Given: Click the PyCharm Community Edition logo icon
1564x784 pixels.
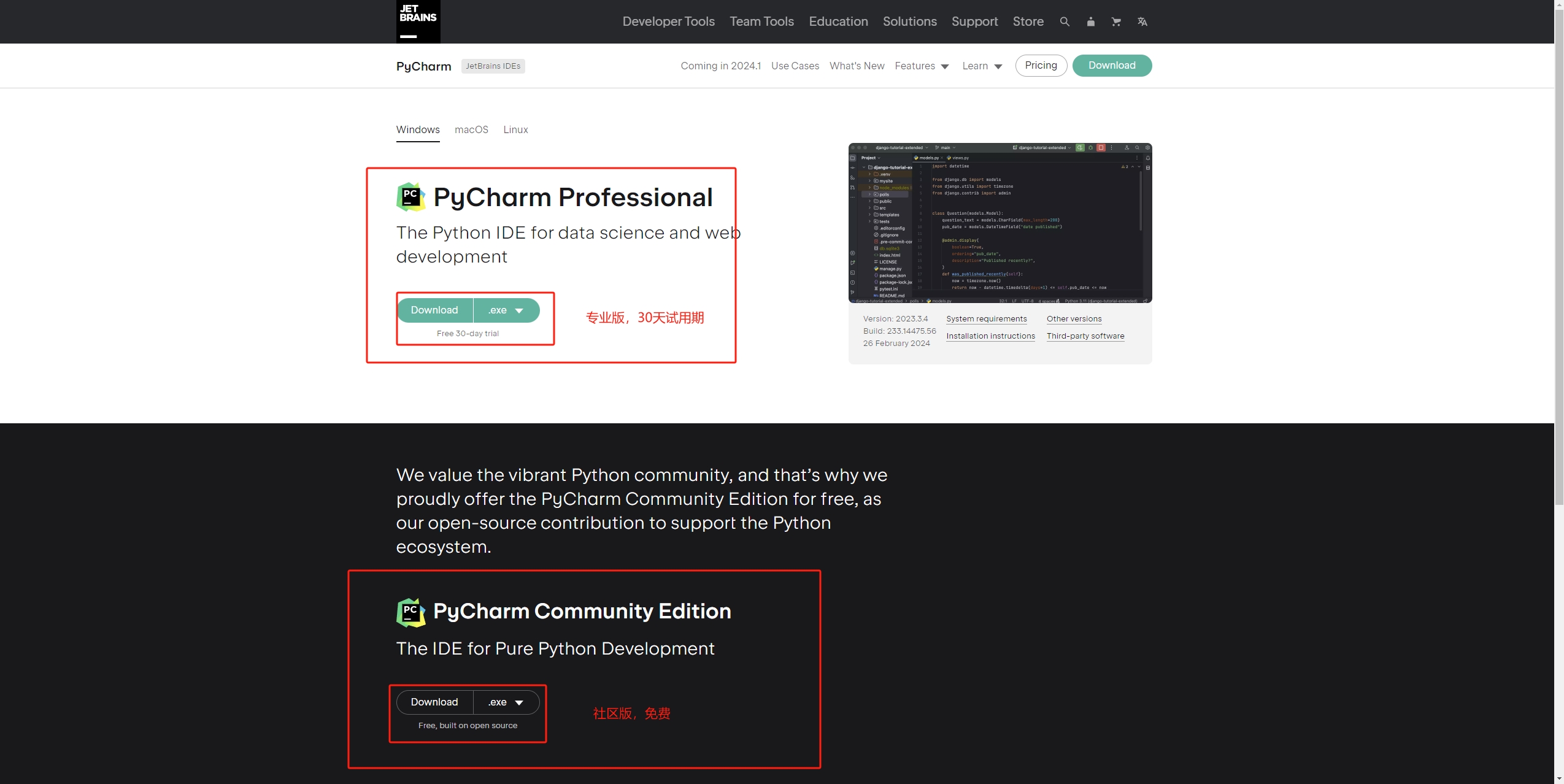Looking at the screenshot, I should [410, 611].
